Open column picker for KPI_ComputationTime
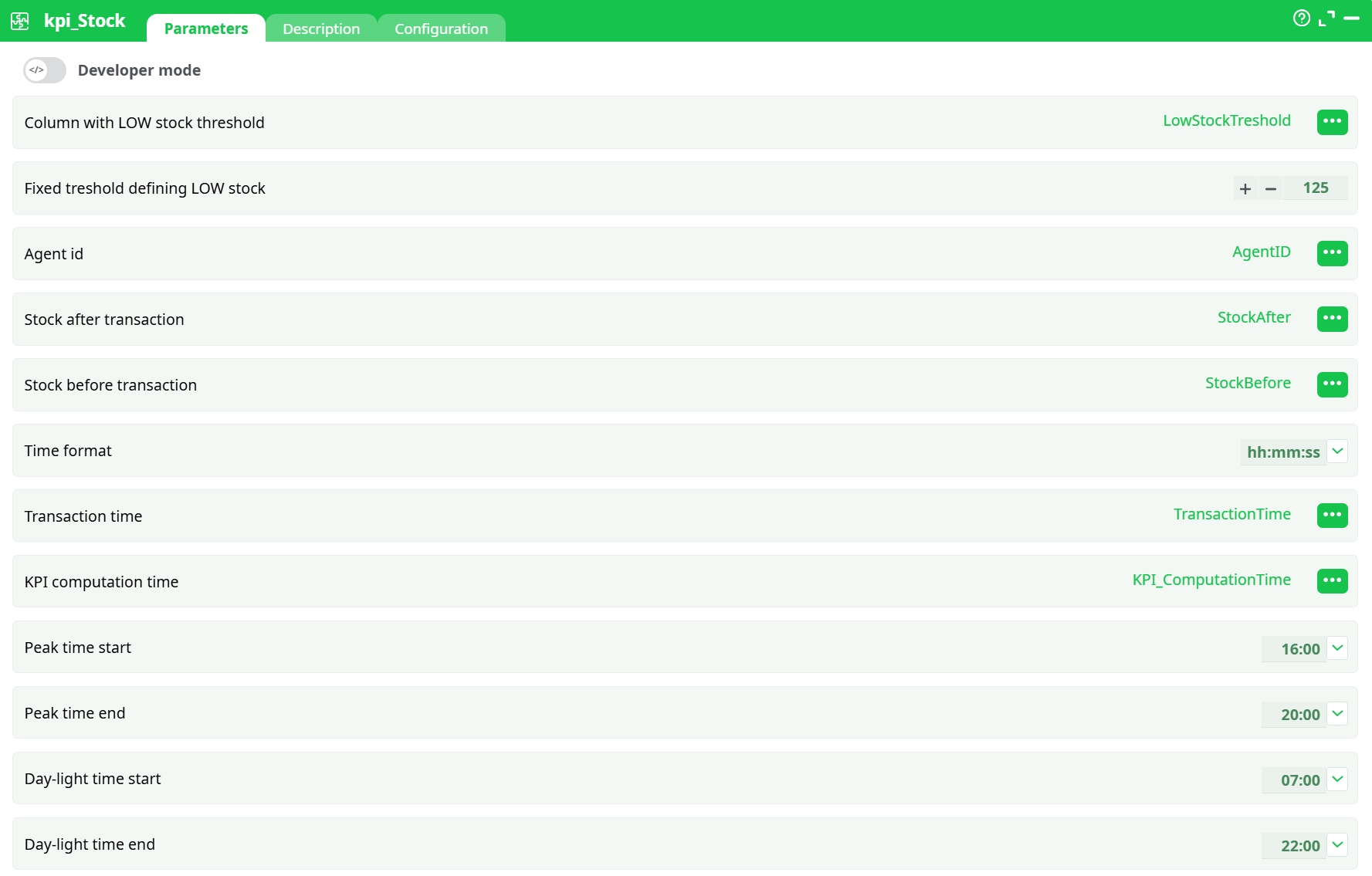This screenshot has height=876, width=1372. 1332,580
